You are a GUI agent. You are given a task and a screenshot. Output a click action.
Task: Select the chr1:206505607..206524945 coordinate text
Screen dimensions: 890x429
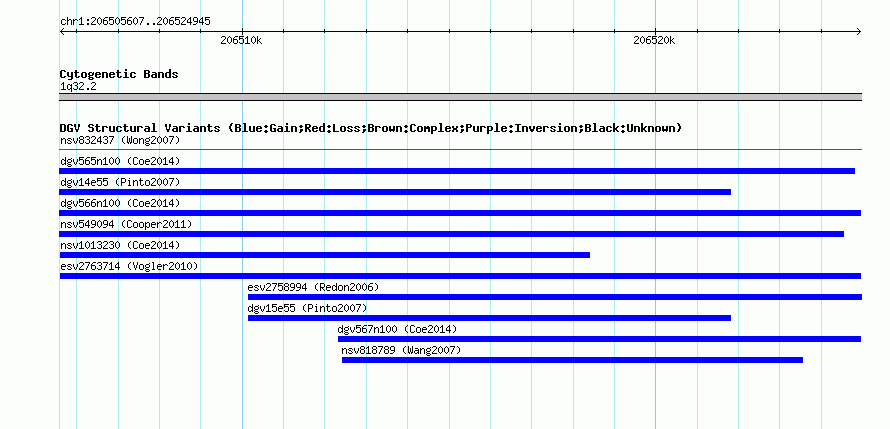tap(135, 22)
